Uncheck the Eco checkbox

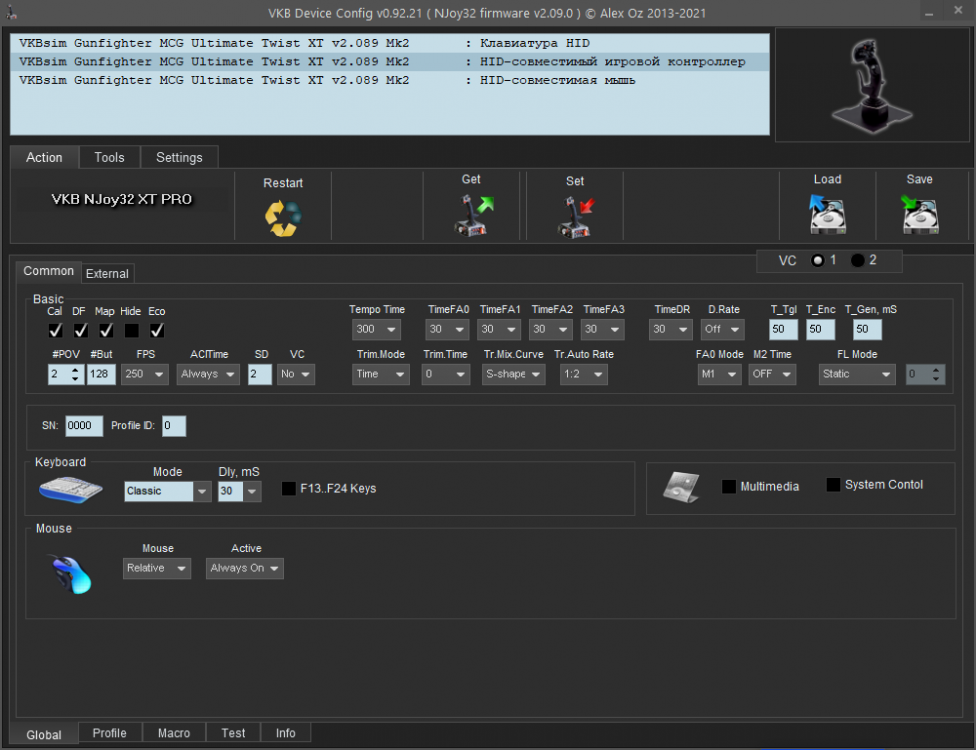click(x=156, y=329)
